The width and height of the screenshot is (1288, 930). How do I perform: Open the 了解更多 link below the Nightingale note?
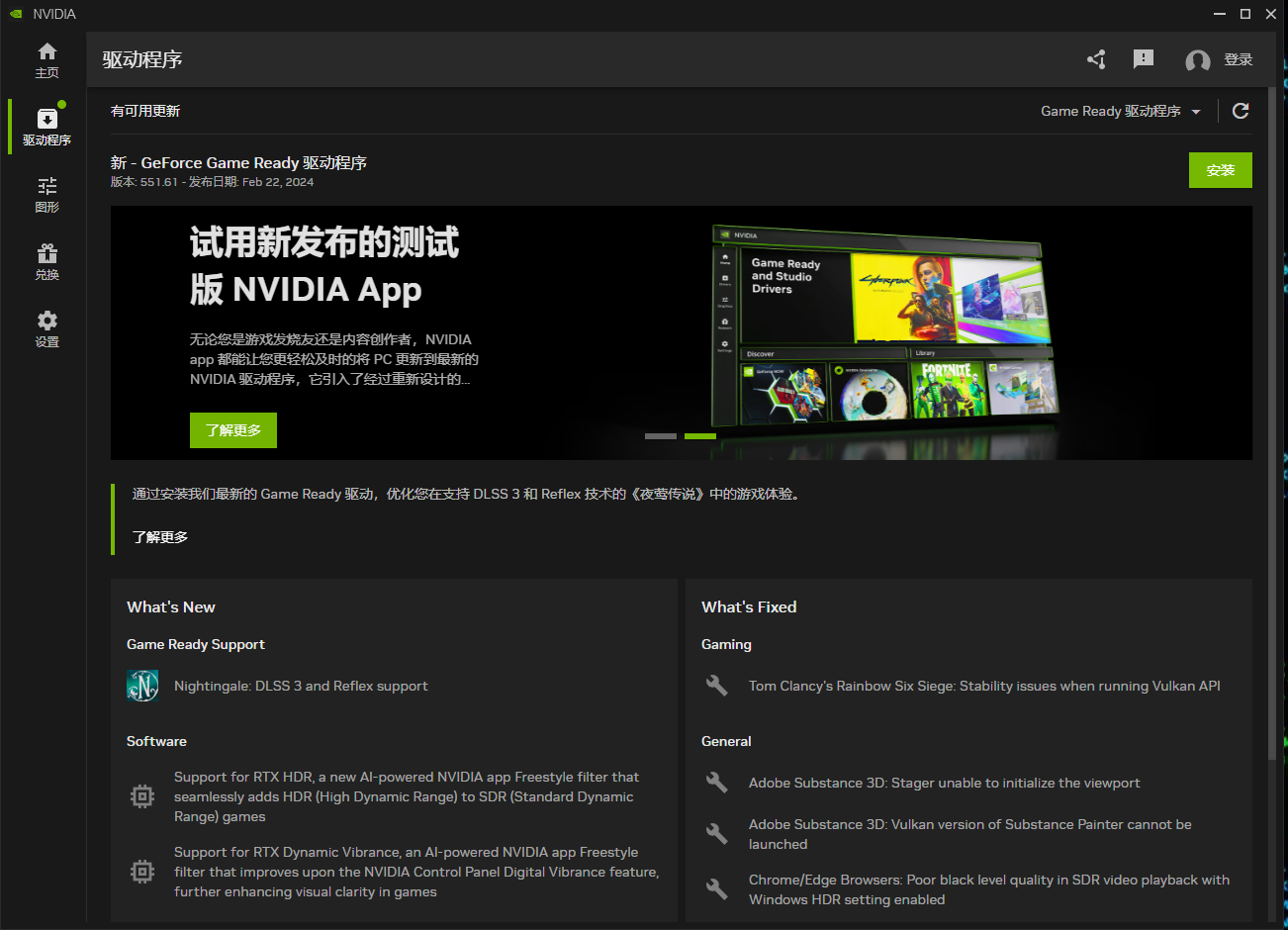tap(160, 537)
